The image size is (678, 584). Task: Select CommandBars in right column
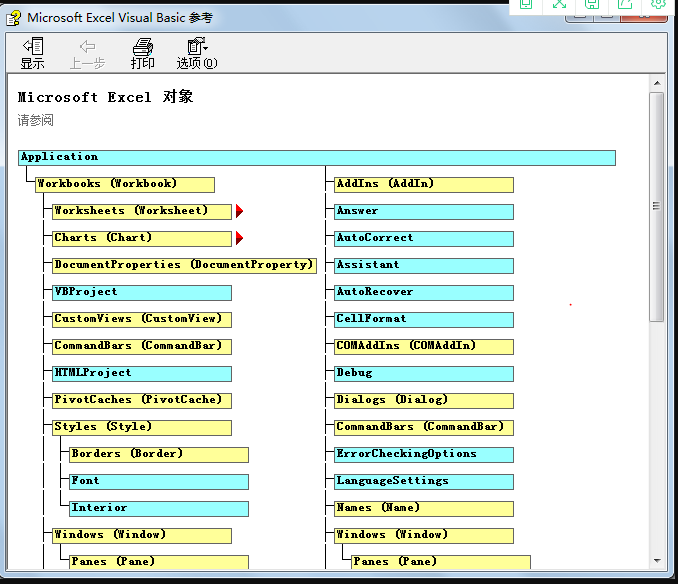pos(424,428)
